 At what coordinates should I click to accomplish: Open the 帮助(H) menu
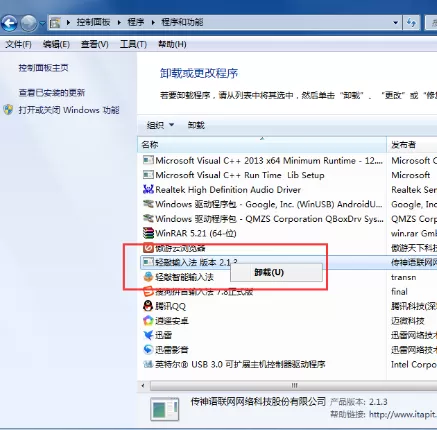point(172,44)
